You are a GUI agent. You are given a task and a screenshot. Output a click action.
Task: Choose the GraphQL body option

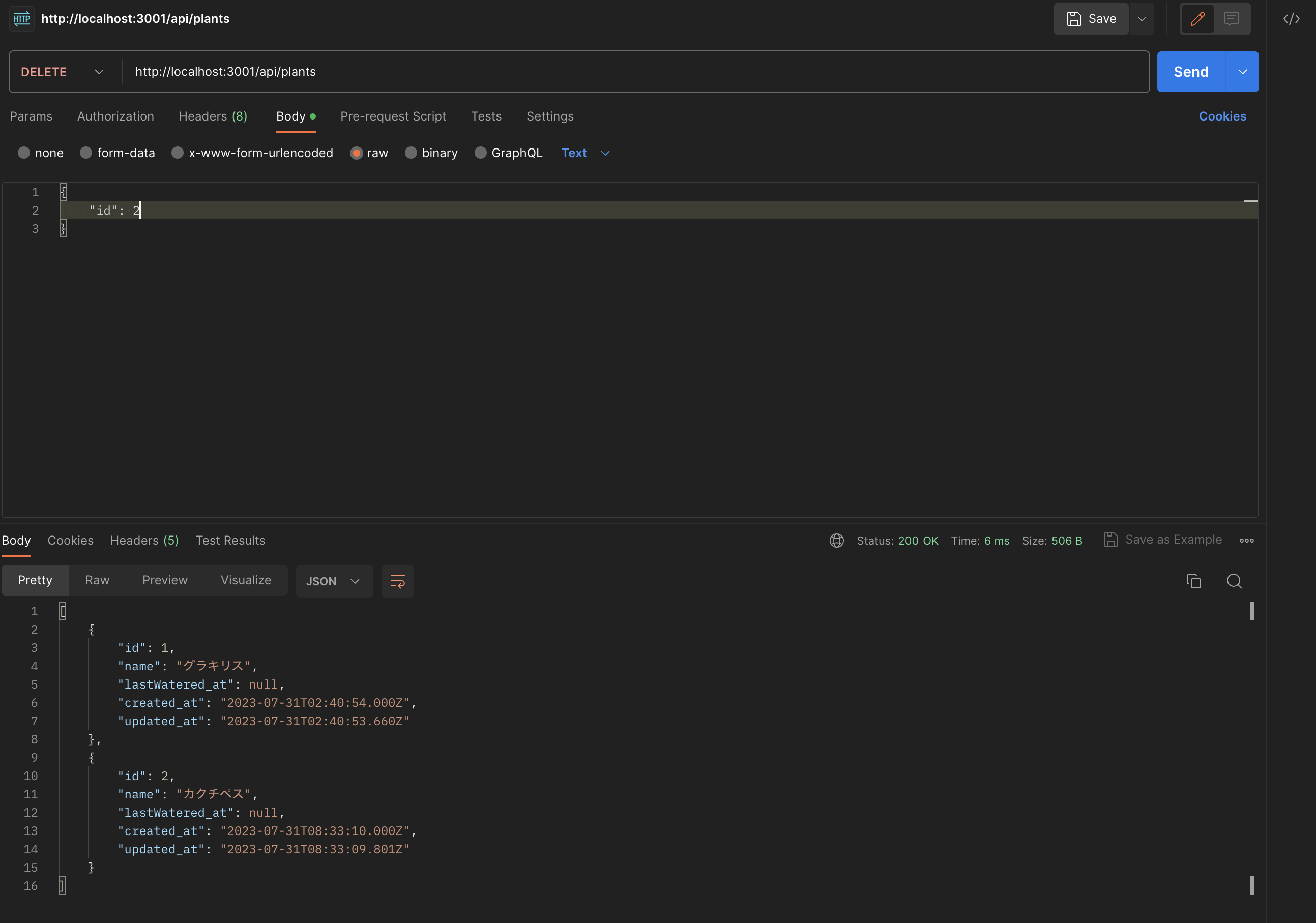(481, 153)
